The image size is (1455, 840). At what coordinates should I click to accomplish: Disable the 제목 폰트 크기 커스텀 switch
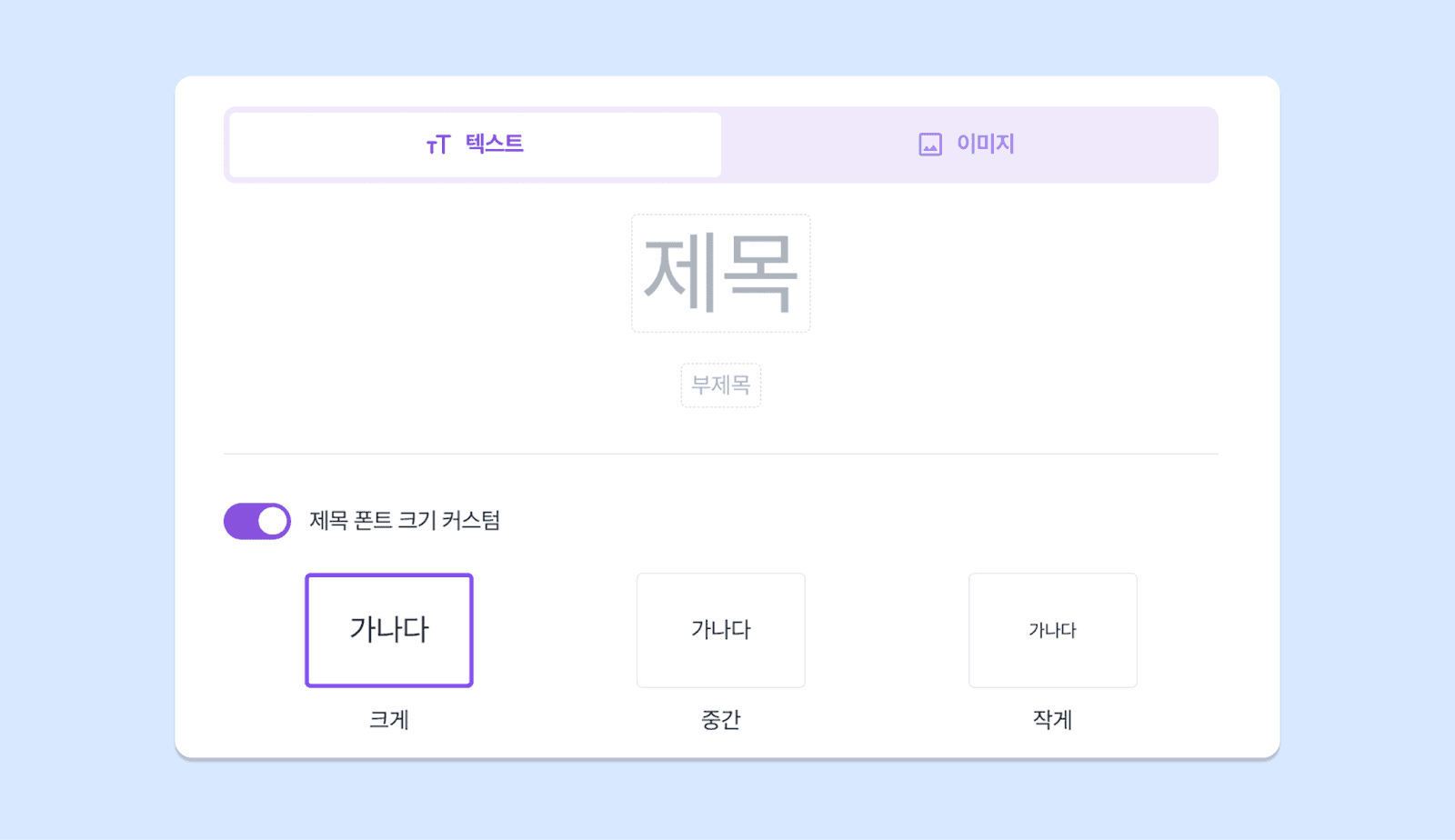(x=257, y=521)
